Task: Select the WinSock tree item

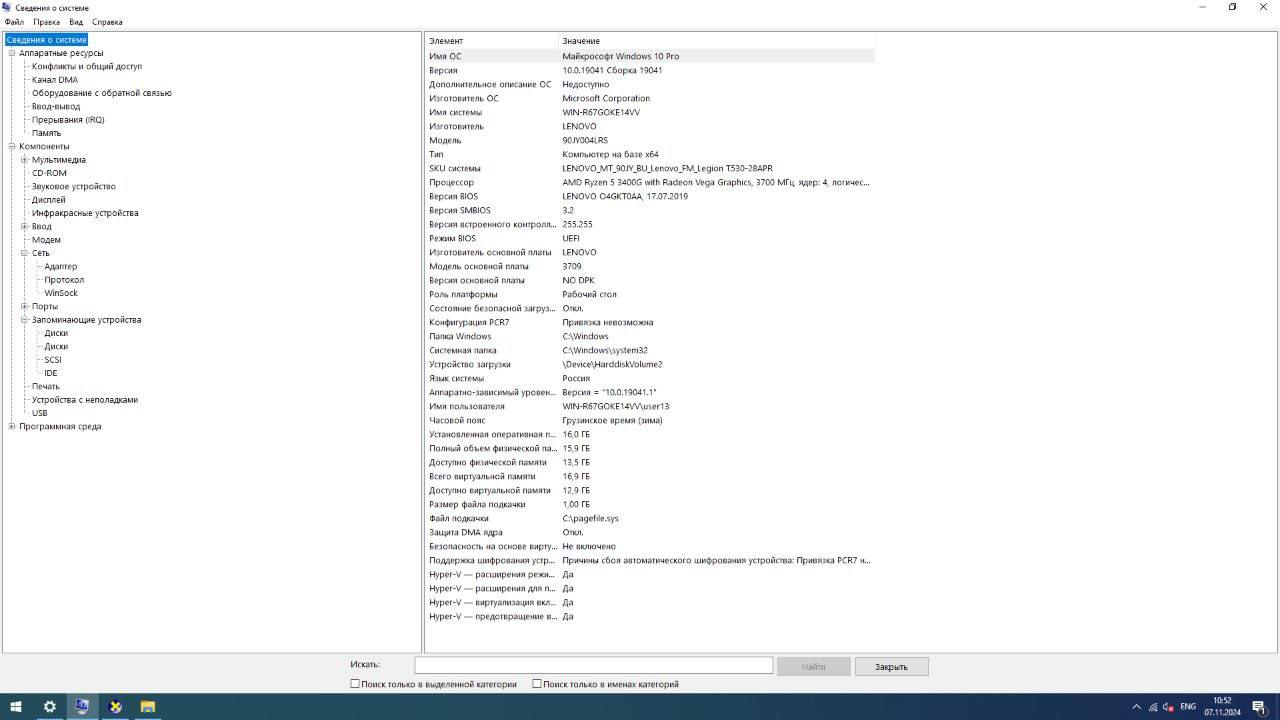Action: coord(61,293)
